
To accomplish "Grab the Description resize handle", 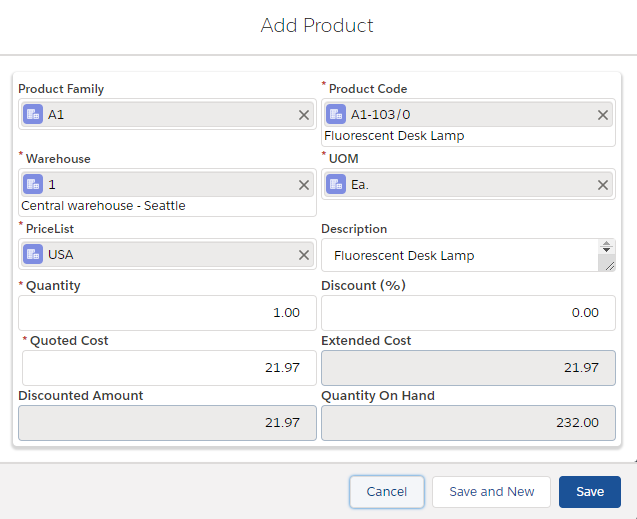I will (x=609, y=266).
